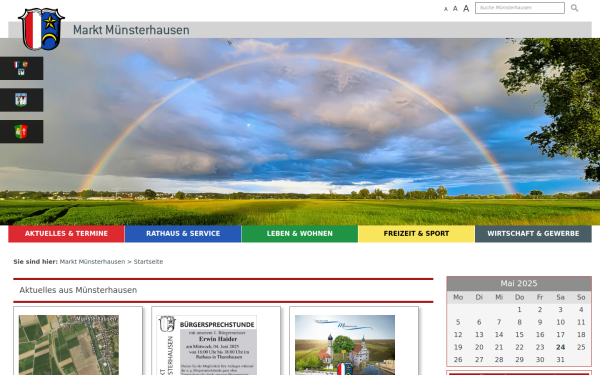
Task: Click the rainbow header banner image
Action: pyautogui.click(x=300, y=131)
